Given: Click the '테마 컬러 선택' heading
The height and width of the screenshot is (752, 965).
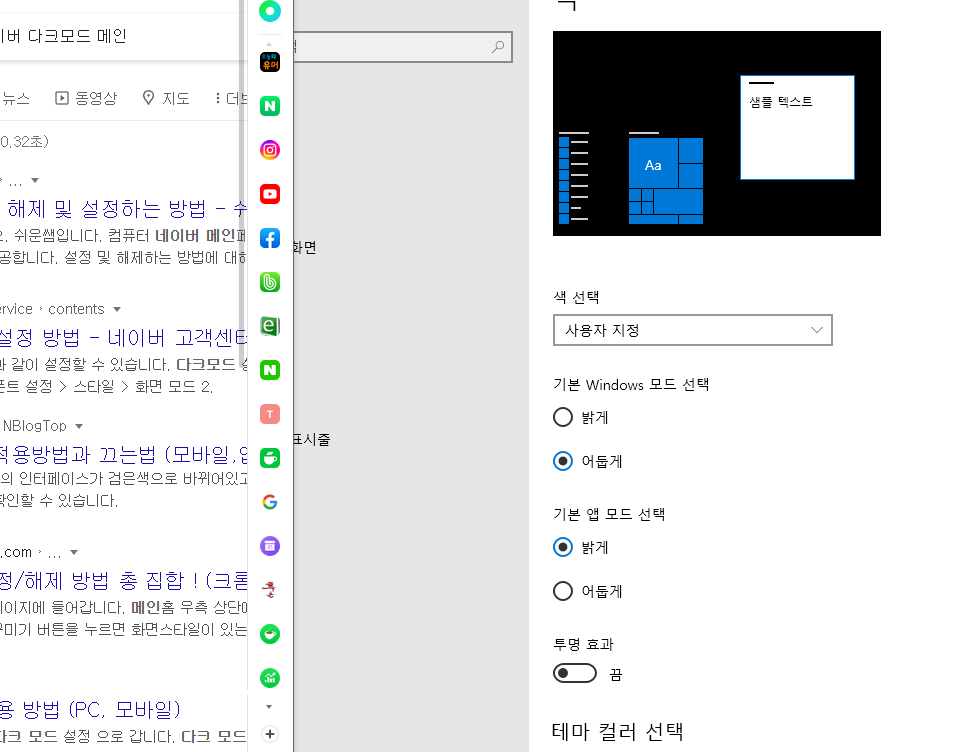Looking at the screenshot, I should coord(617,731).
